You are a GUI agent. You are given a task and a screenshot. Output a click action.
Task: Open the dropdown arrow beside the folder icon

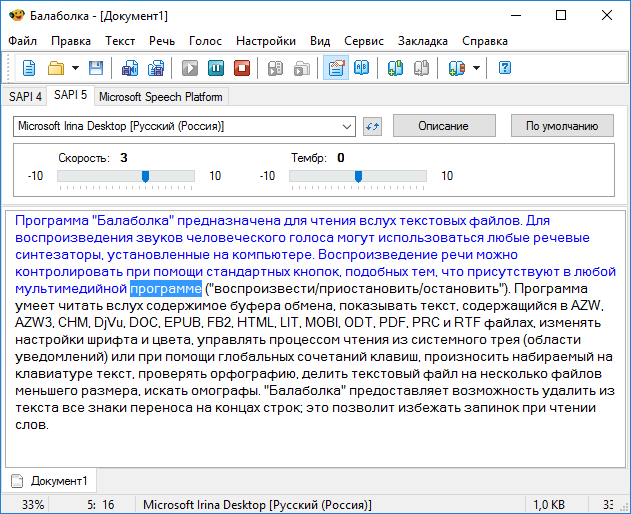click(x=75, y=68)
